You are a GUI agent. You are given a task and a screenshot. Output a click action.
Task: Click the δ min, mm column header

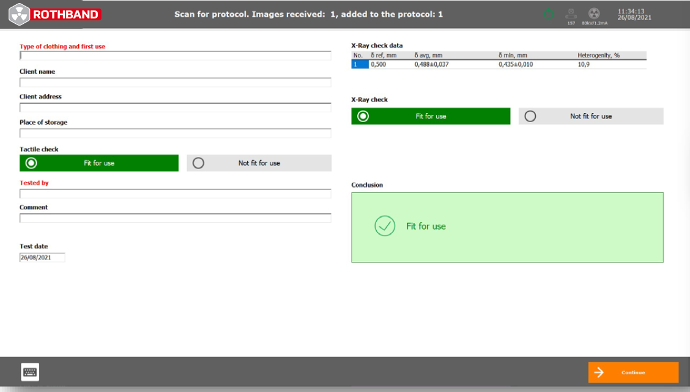pos(513,55)
